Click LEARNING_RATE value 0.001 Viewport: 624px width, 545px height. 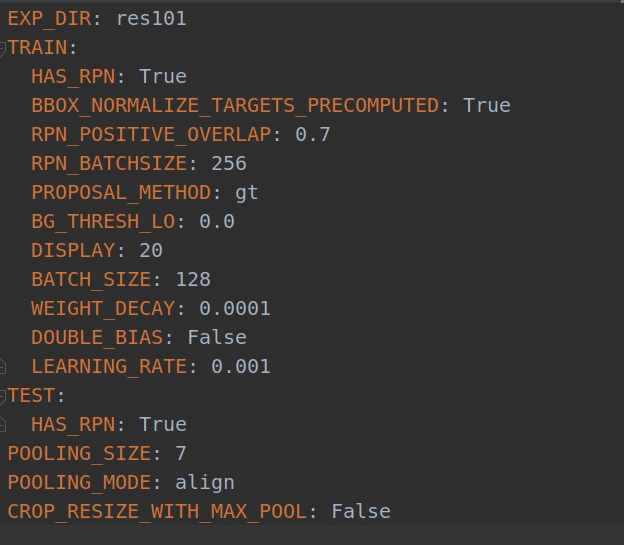241,367
